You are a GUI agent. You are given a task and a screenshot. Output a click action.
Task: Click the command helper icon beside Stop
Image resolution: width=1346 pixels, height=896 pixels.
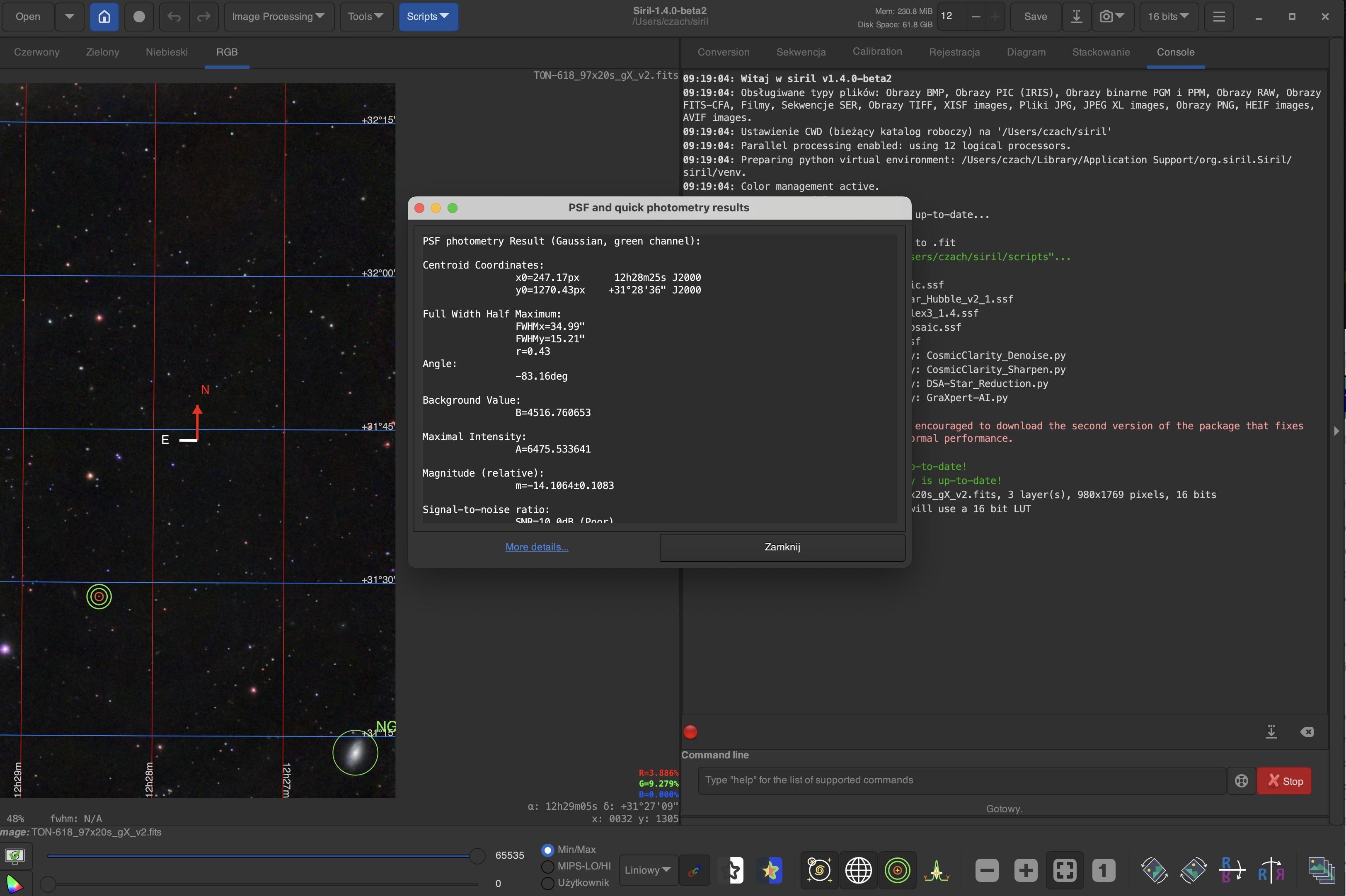click(x=1241, y=780)
